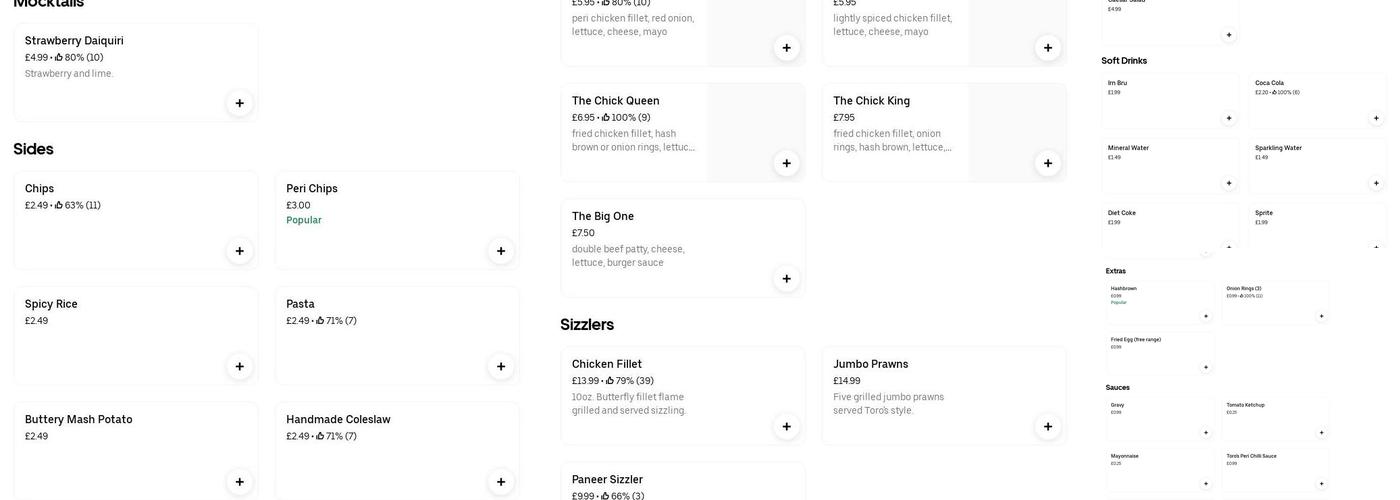Add Spicy Rice to basket
This screenshot has height=500, width=1400.
240,367
